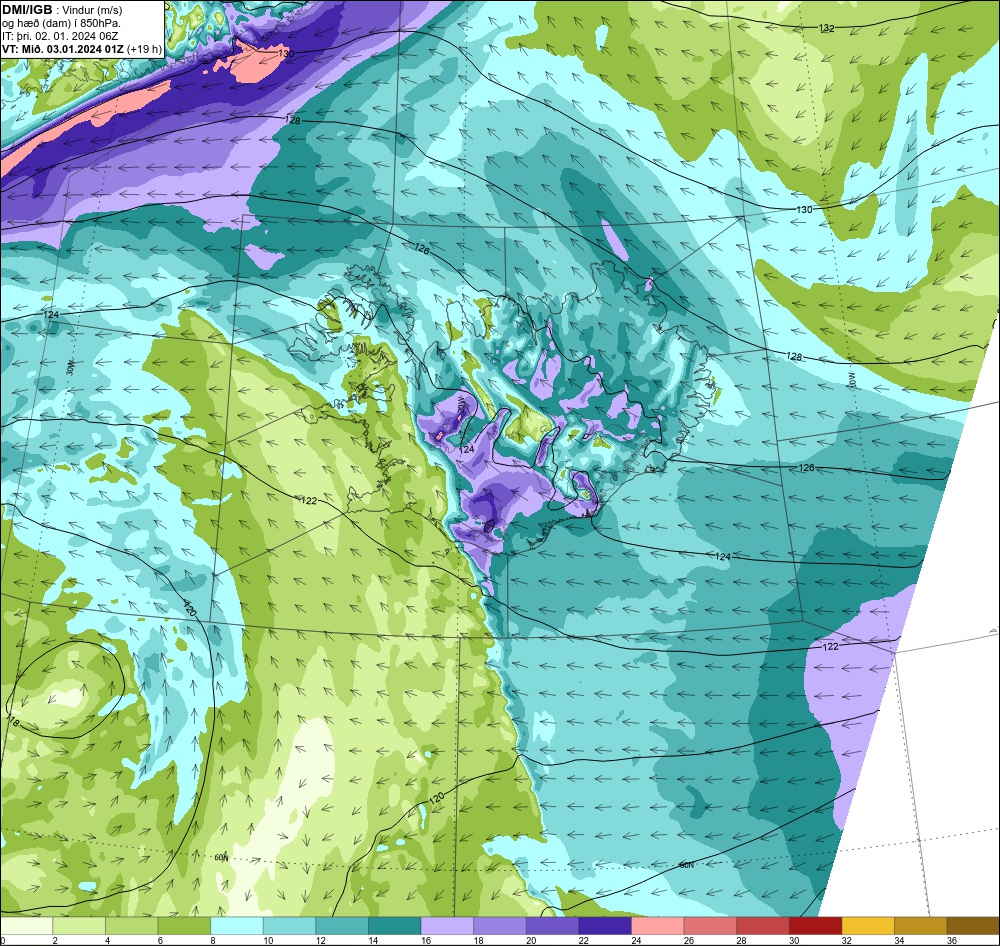Click the 16–18 m/s lavender legend swatch

coord(447,926)
